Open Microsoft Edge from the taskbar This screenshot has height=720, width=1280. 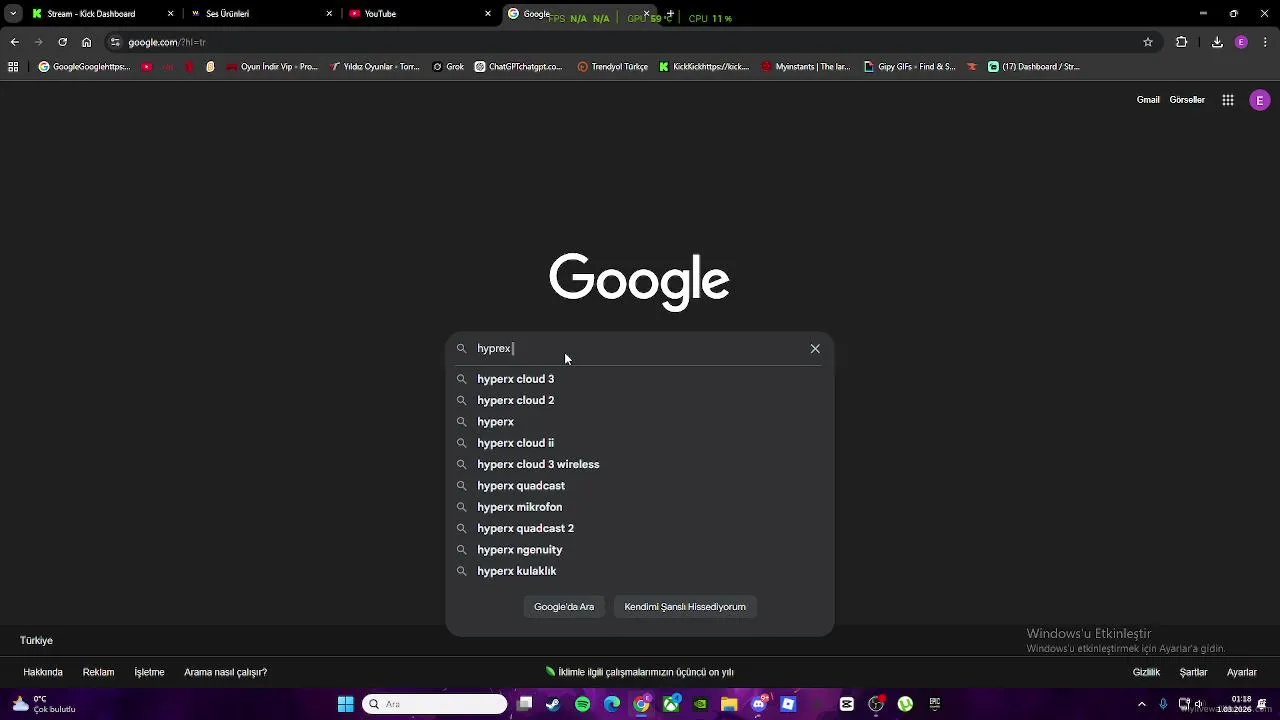[x=612, y=704]
